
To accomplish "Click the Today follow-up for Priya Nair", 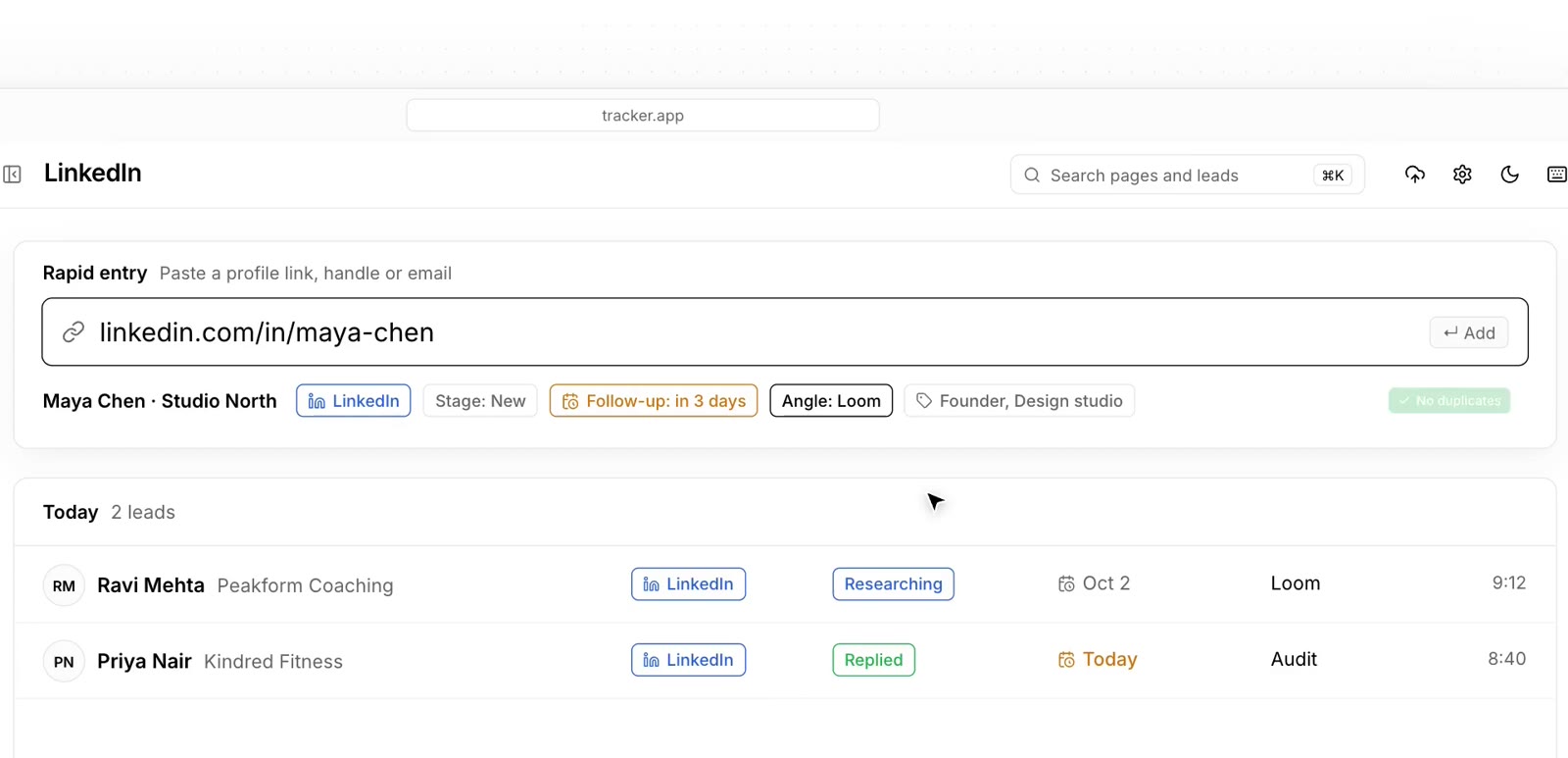I will pos(1098,660).
